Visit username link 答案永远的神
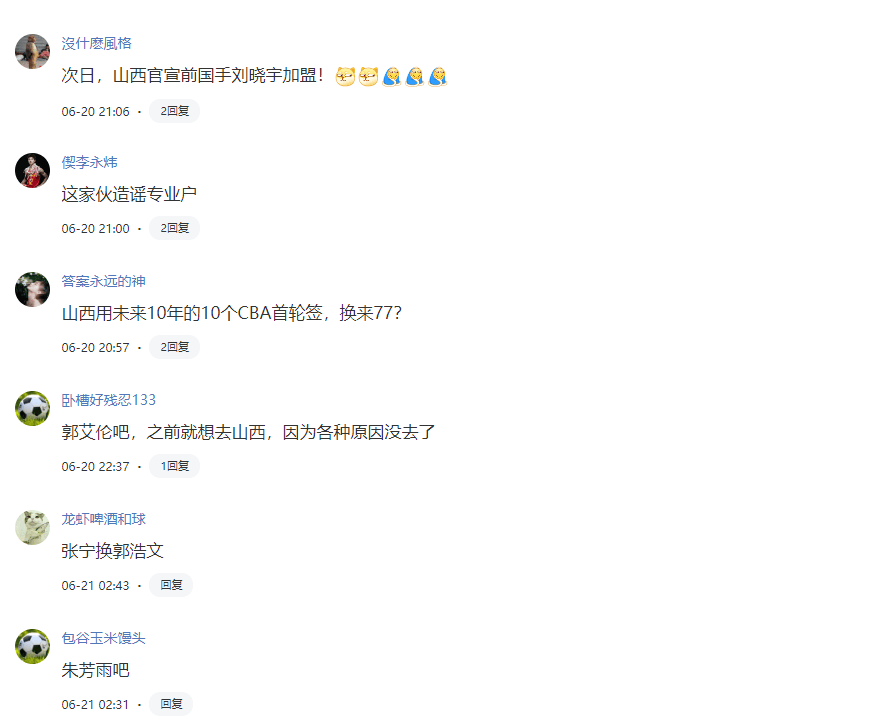The width and height of the screenshot is (878, 720). 104,281
